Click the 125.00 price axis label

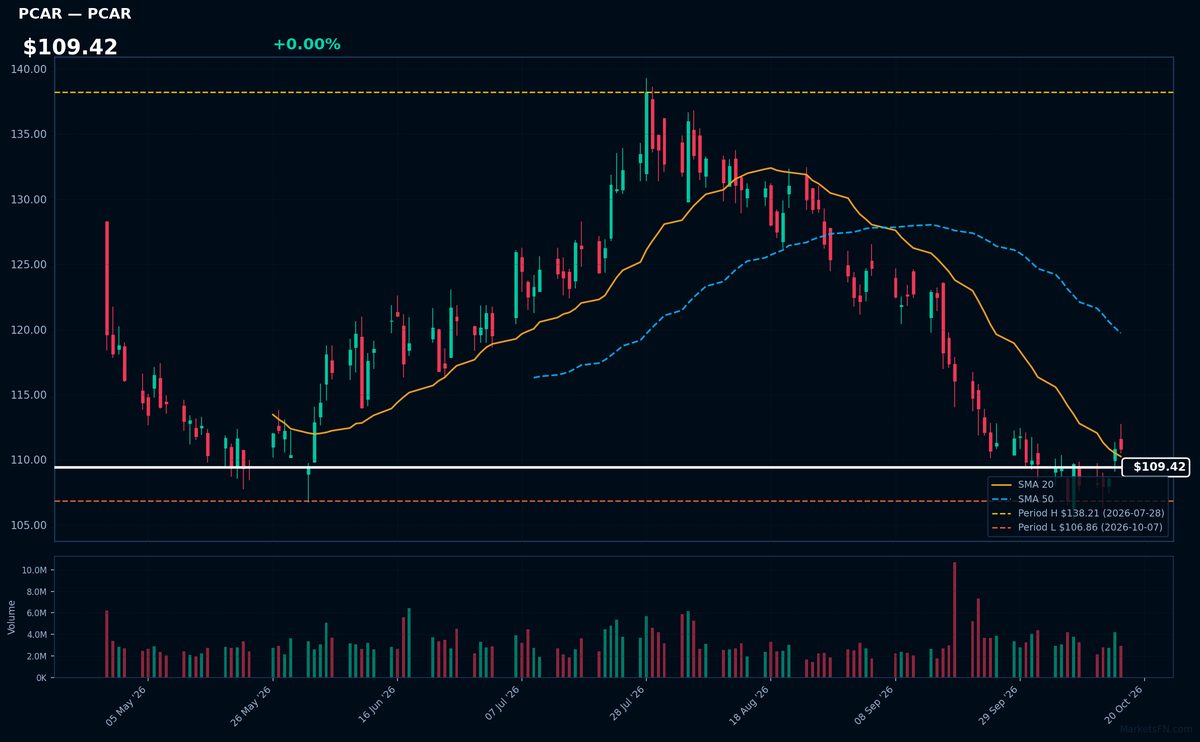(30, 264)
